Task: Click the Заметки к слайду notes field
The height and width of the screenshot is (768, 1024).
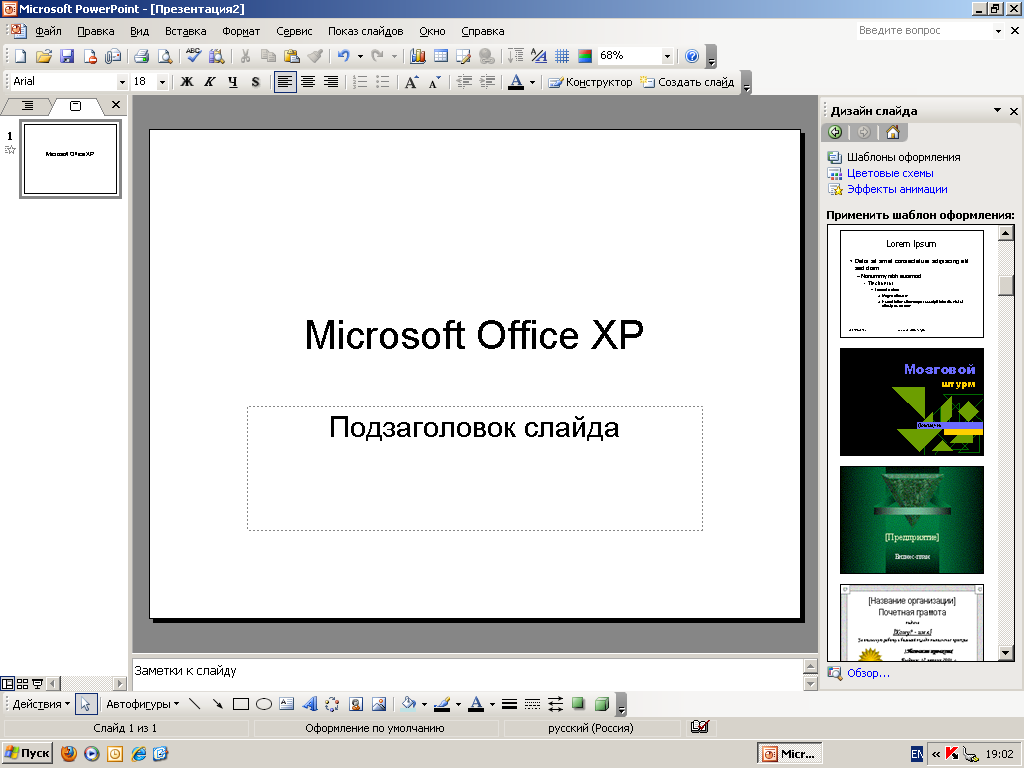Action: click(467, 674)
